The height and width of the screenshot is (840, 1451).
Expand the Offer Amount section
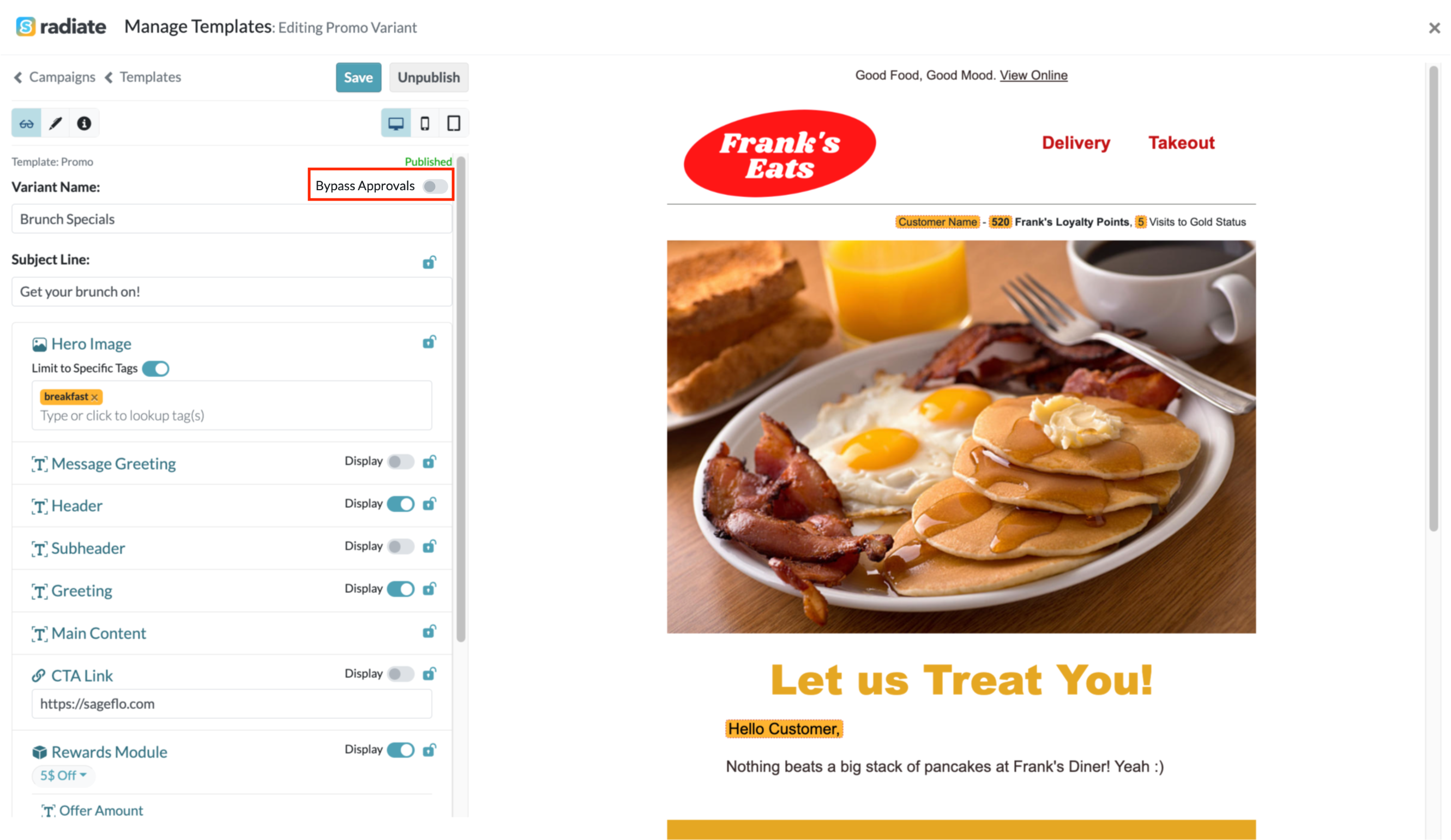[x=101, y=811]
